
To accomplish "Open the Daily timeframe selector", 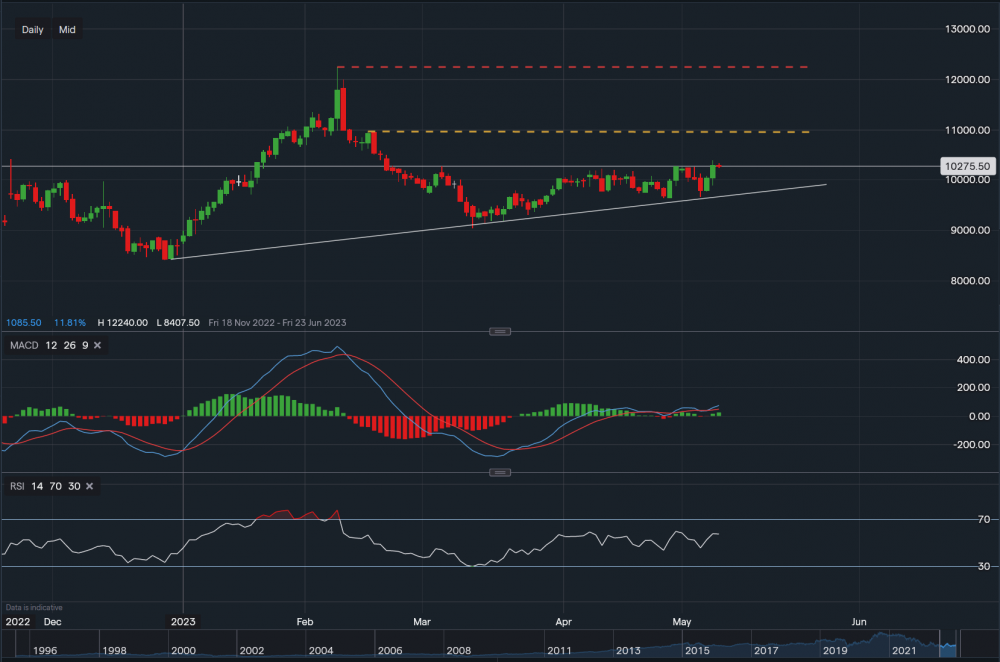I will (x=32, y=30).
